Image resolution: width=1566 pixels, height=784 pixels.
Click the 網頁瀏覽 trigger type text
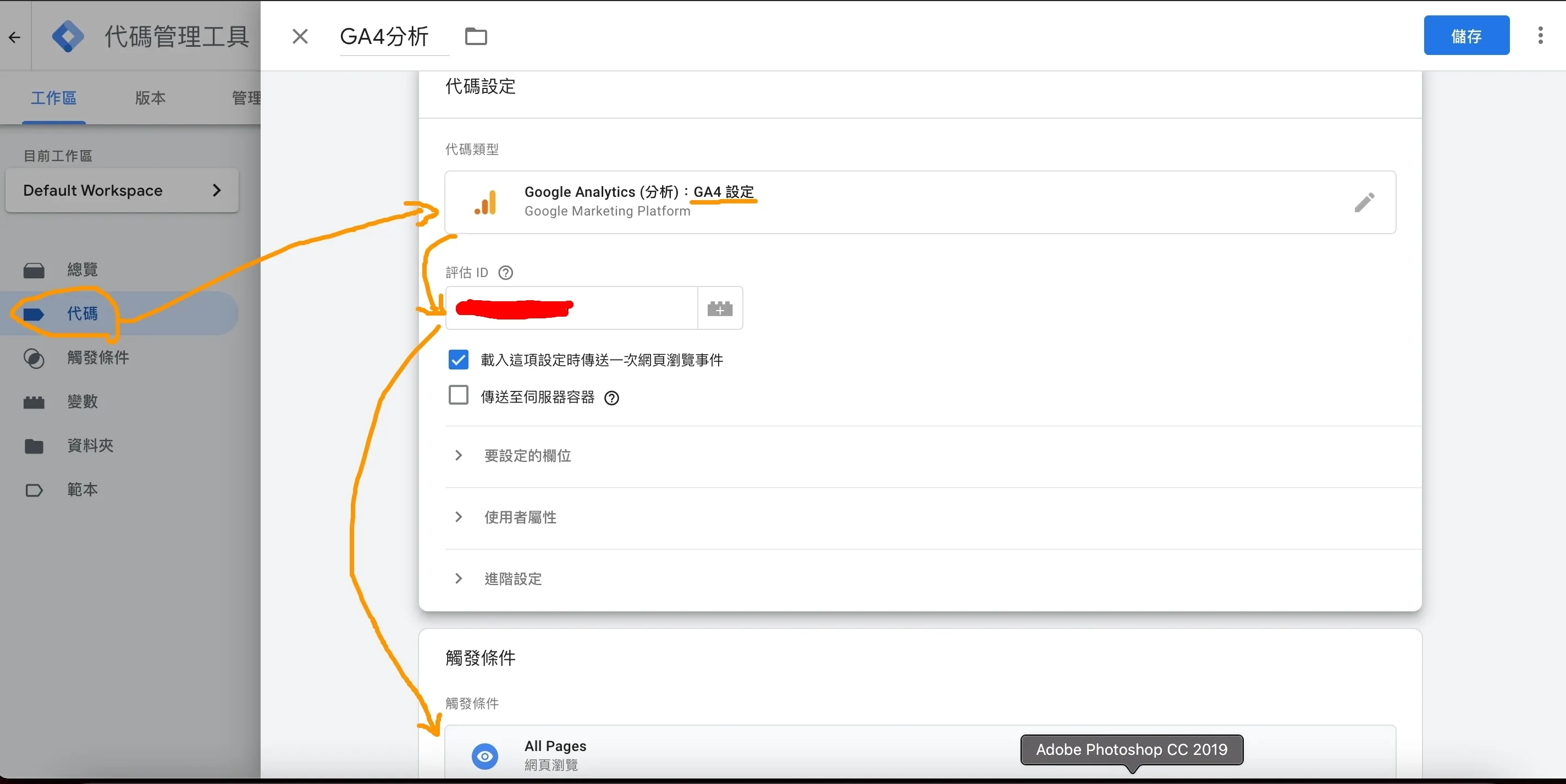(x=551, y=765)
